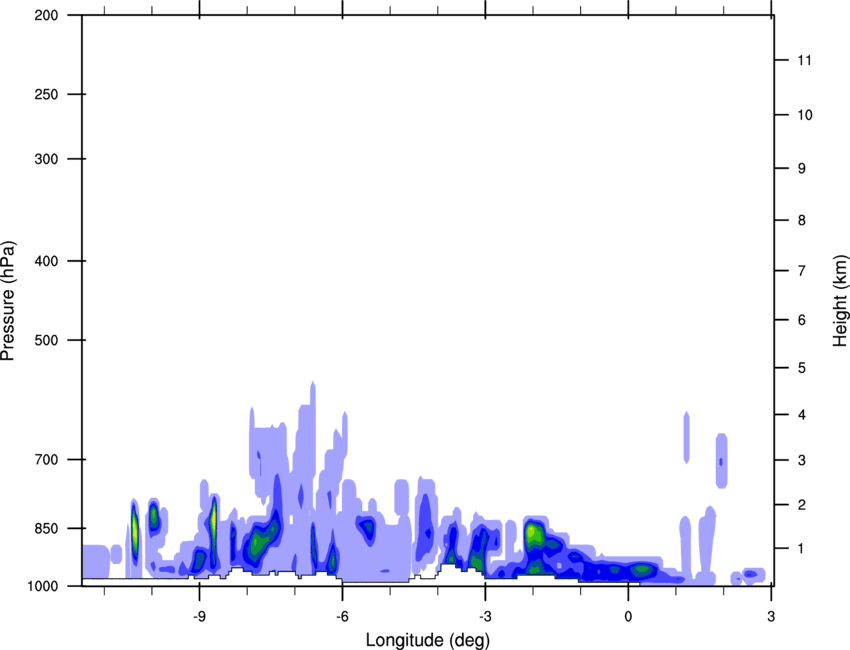This screenshot has width=850, height=650.
Task: Click pressure tick label 1000
Action: (x=43, y=586)
